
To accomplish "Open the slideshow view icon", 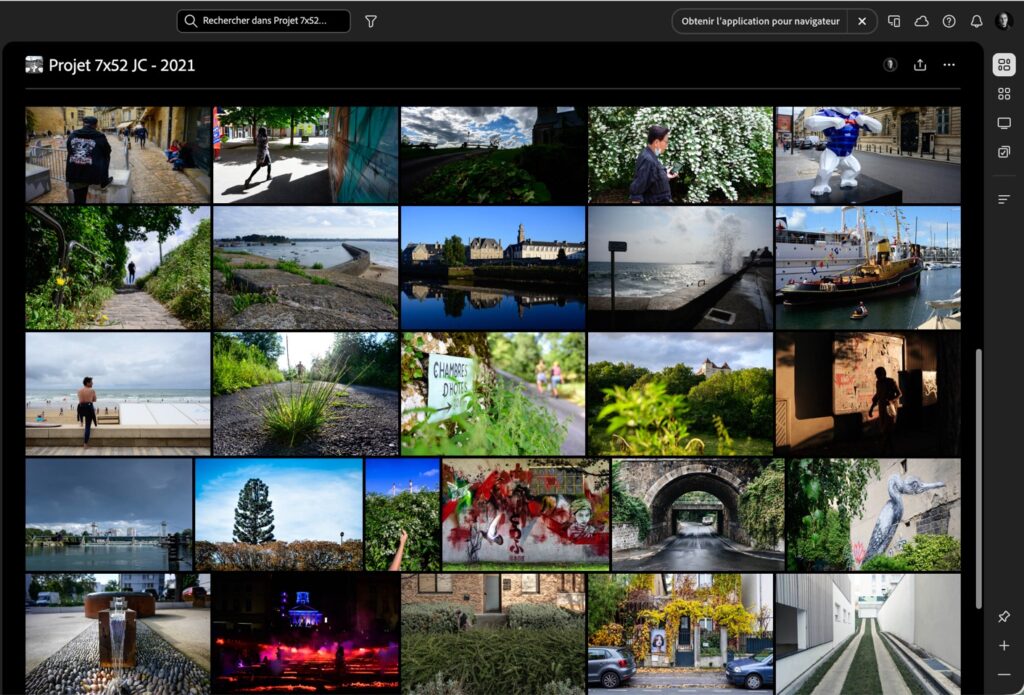I will pos(1004,123).
